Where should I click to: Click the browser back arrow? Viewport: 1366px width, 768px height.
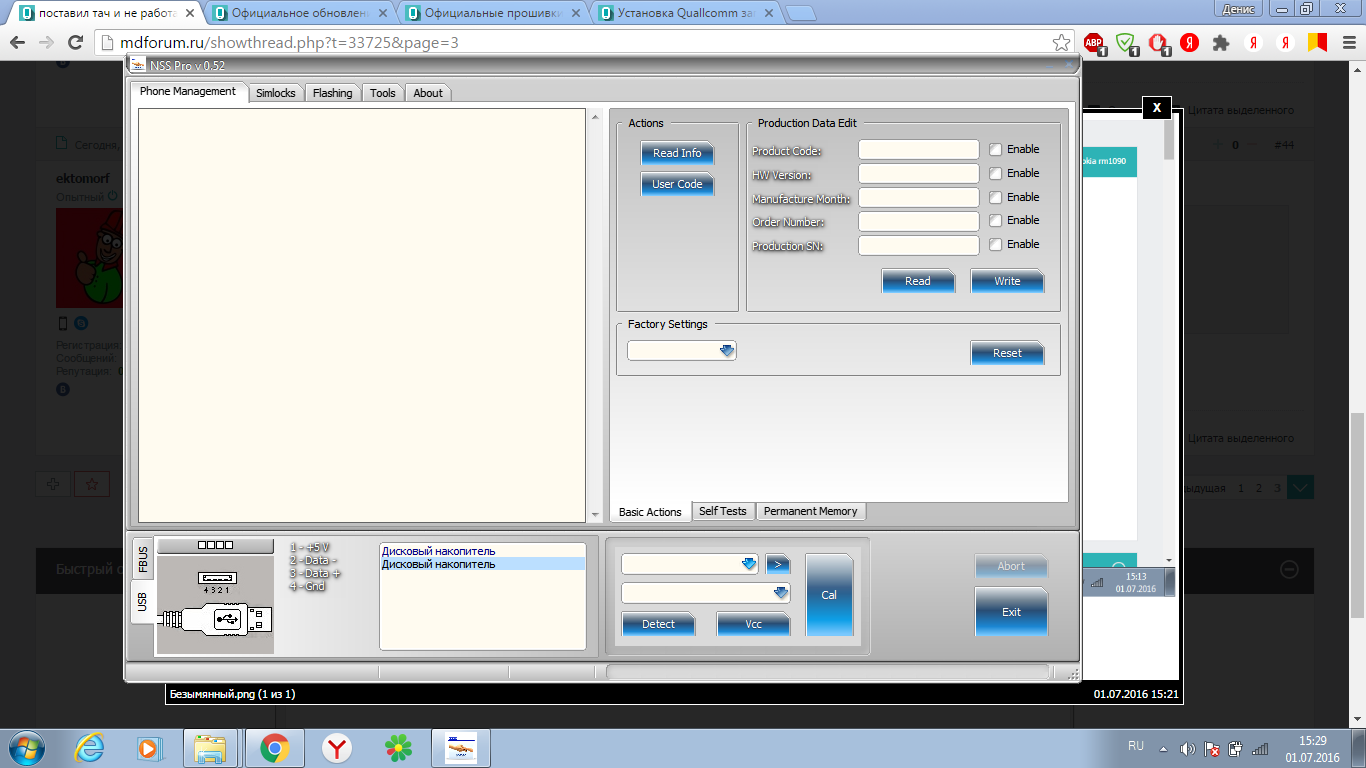(17, 43)
